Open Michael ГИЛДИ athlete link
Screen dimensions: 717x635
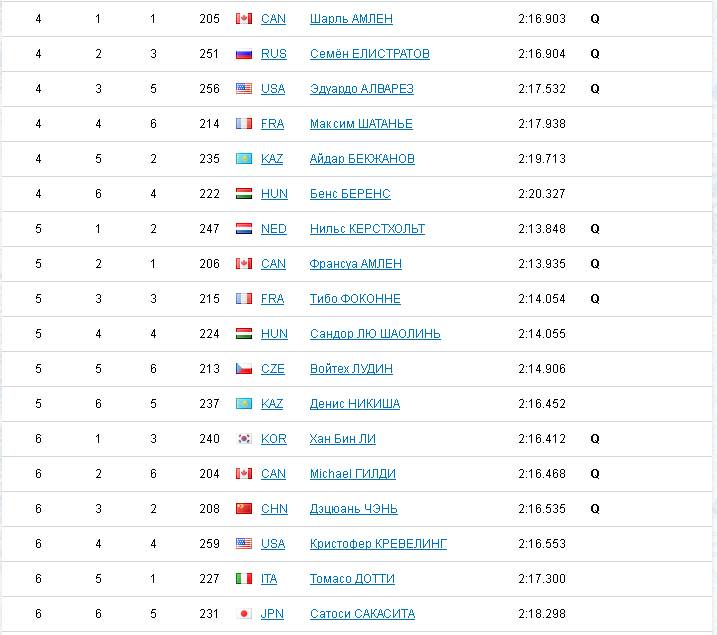(353, 474)
